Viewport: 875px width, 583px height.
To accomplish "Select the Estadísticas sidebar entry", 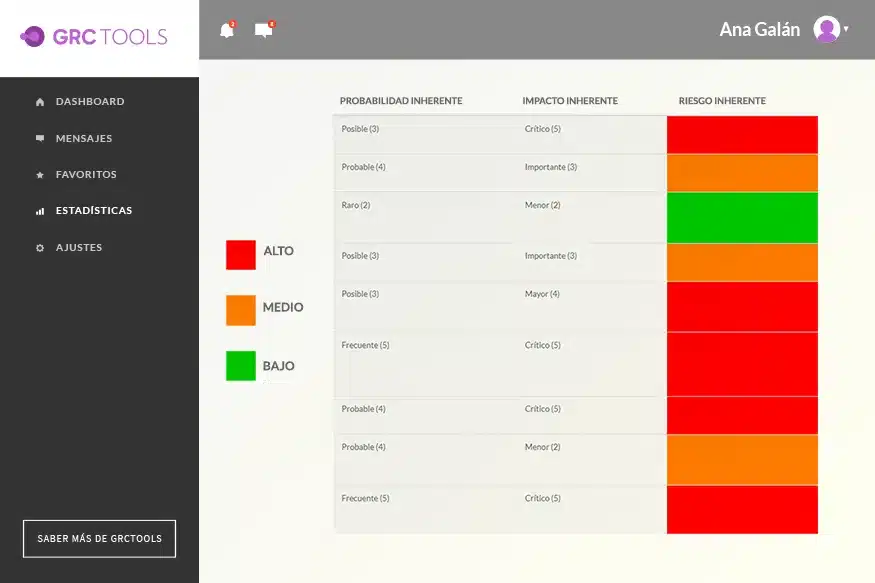I will click(x=95, y=211).
